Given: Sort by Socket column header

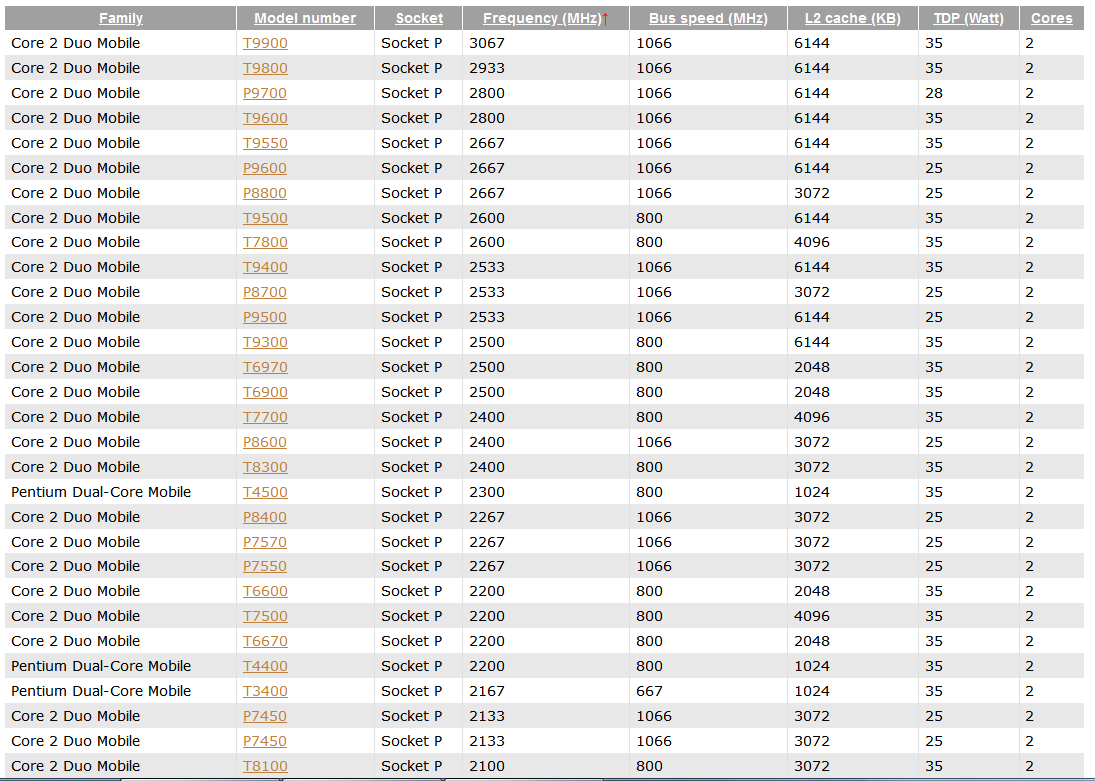Looking at the screenshot, I should 419,18.
